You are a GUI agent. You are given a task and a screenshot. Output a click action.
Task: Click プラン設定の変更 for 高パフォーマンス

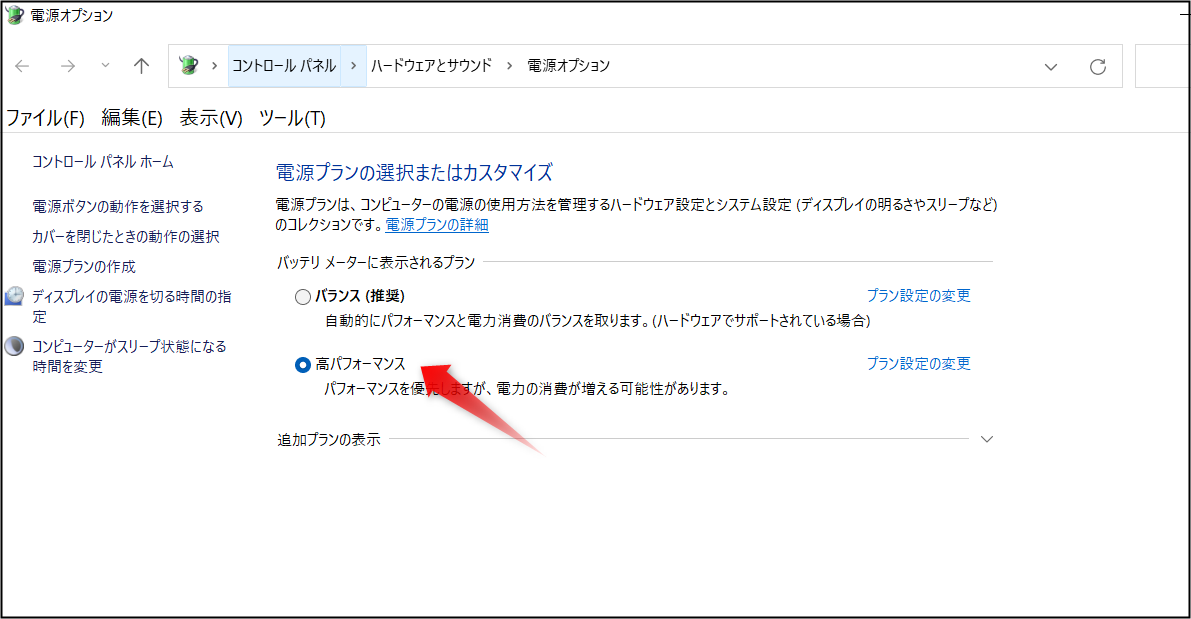coord(918,363)
